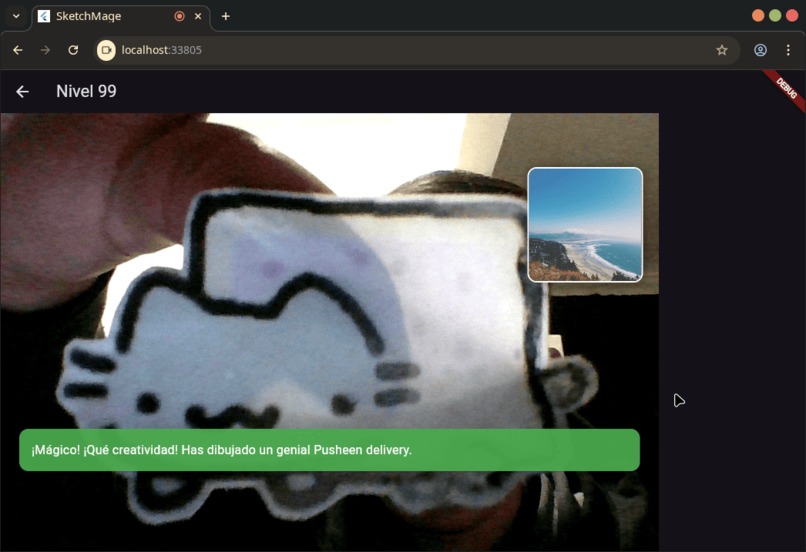This screenshot has height=552, width=806.
Task: Click the green Pusheen delivery message
Action: (x=329, y=450)
